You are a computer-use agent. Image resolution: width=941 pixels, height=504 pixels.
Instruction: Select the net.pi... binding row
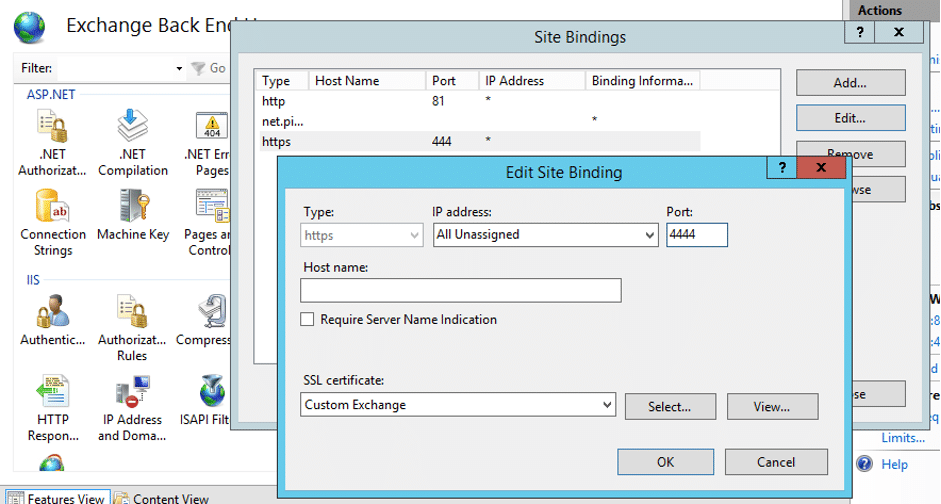[480, 121]
